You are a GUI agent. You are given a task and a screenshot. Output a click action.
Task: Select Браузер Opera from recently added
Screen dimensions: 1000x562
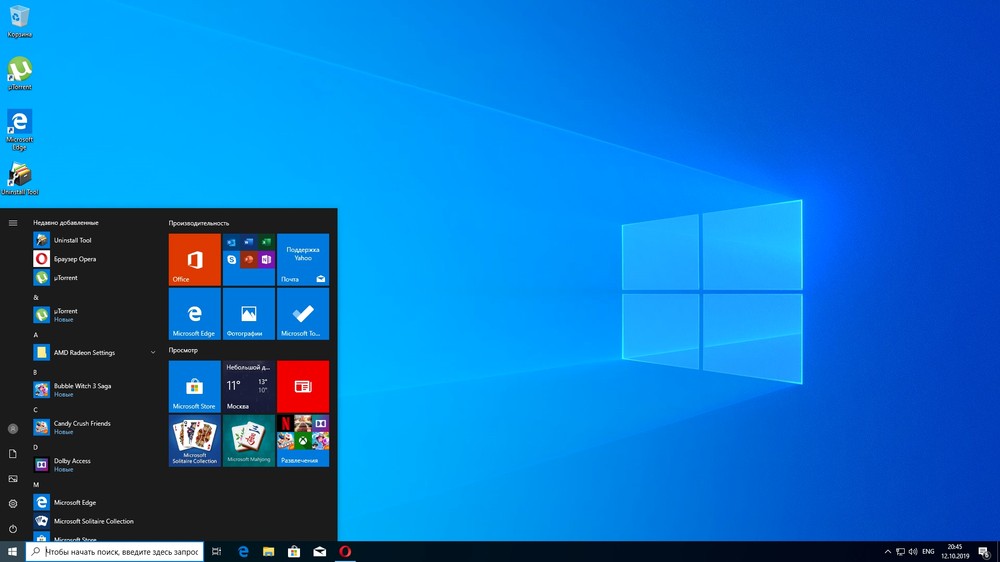(74, 259)
